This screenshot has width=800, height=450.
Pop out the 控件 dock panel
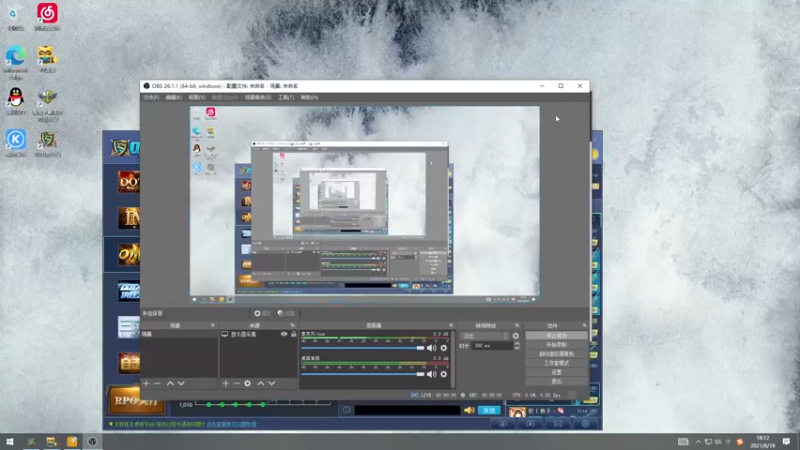[584, 325]
